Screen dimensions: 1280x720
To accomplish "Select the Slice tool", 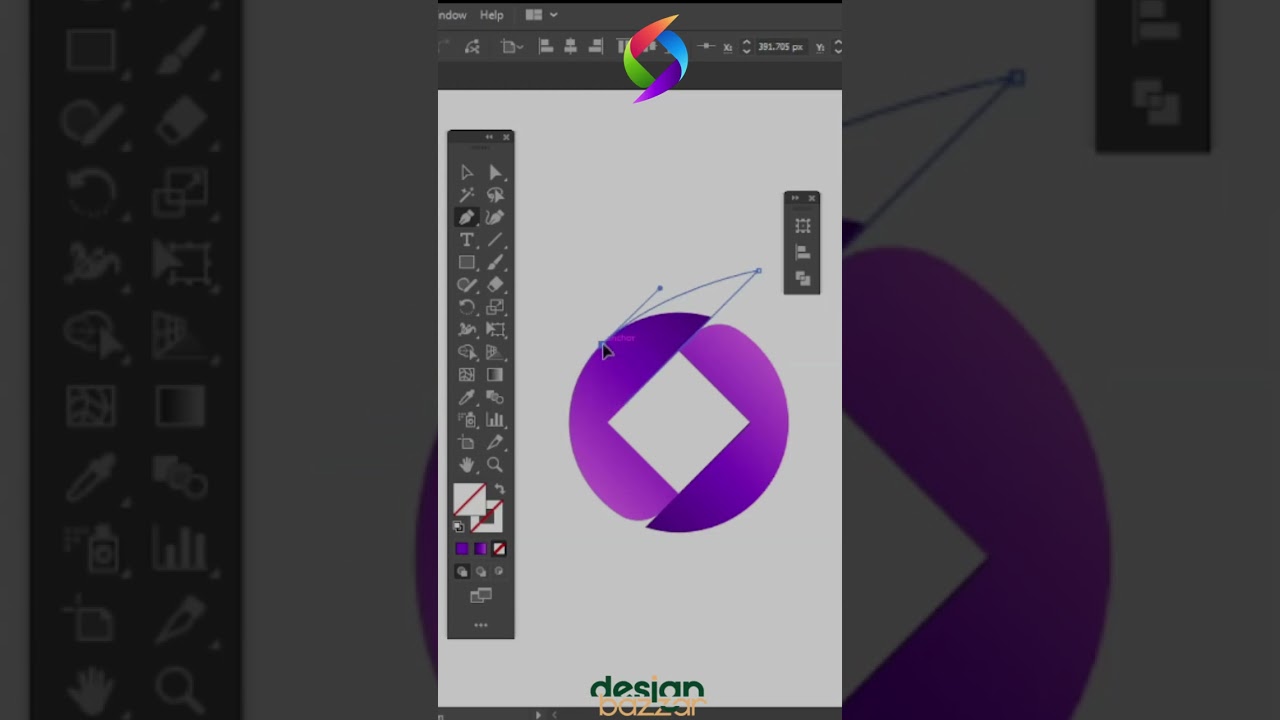I will (495, 442).
